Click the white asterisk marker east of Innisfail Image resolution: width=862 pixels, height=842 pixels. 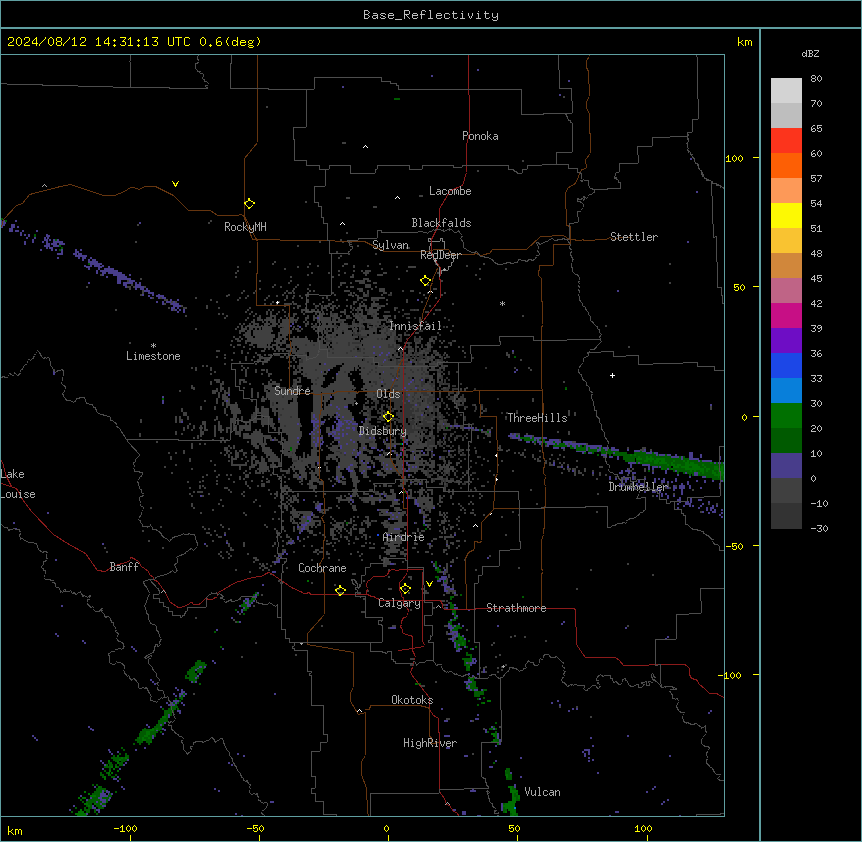point(502,303)
